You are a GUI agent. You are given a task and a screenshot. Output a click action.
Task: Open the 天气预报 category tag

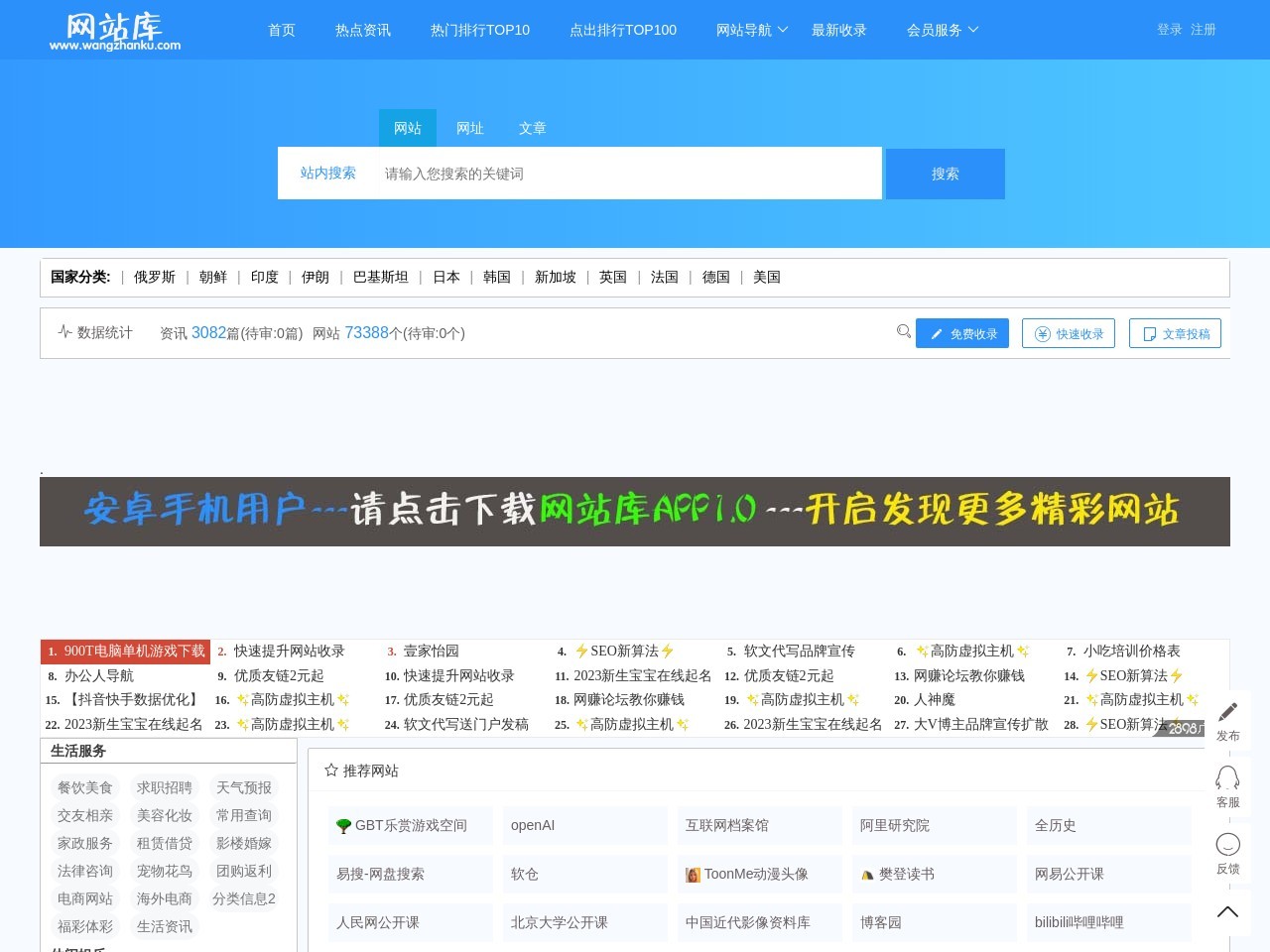(244, 787)
